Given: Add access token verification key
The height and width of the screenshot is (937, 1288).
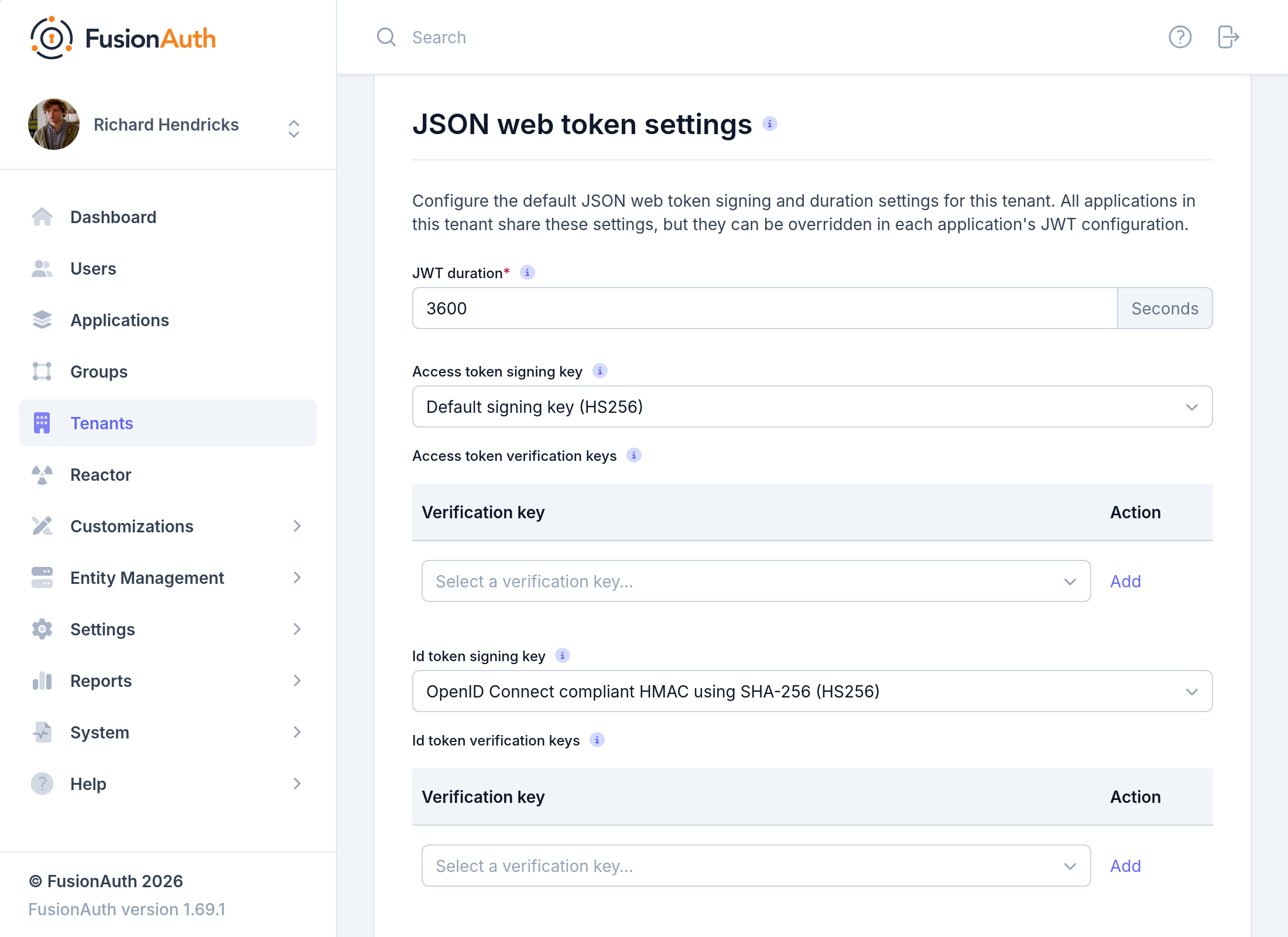Looking at the screenshot, I should tap(1125, 581).
